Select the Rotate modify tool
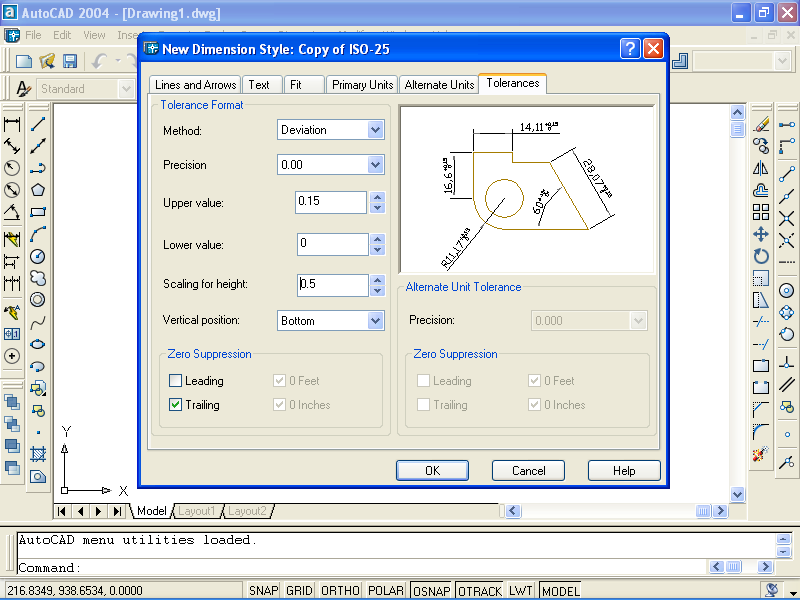Screen dimensions: 800x600 coord(761,256)
